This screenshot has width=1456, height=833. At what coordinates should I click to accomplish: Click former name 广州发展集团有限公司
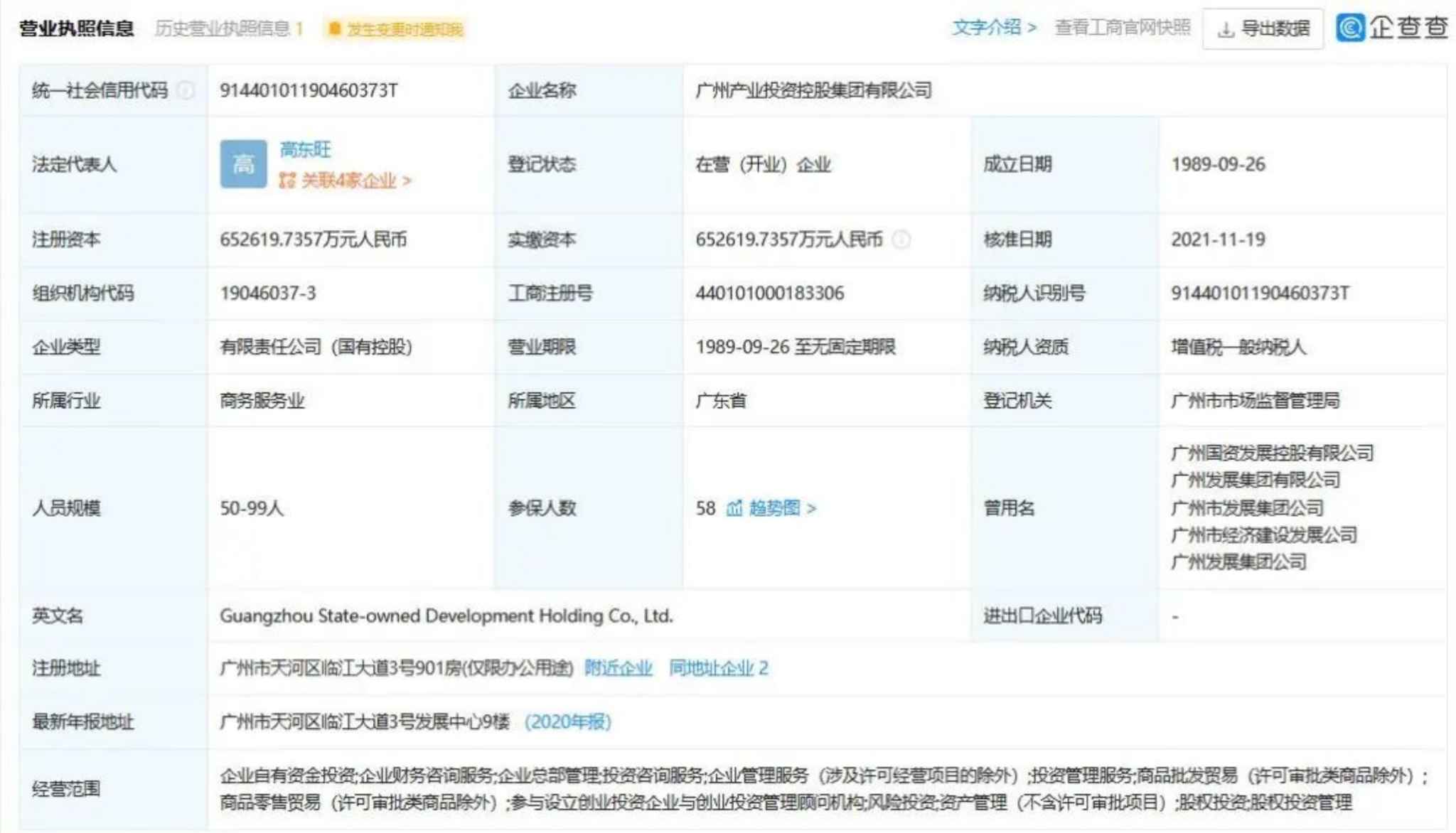click(x=1255, y=480)
